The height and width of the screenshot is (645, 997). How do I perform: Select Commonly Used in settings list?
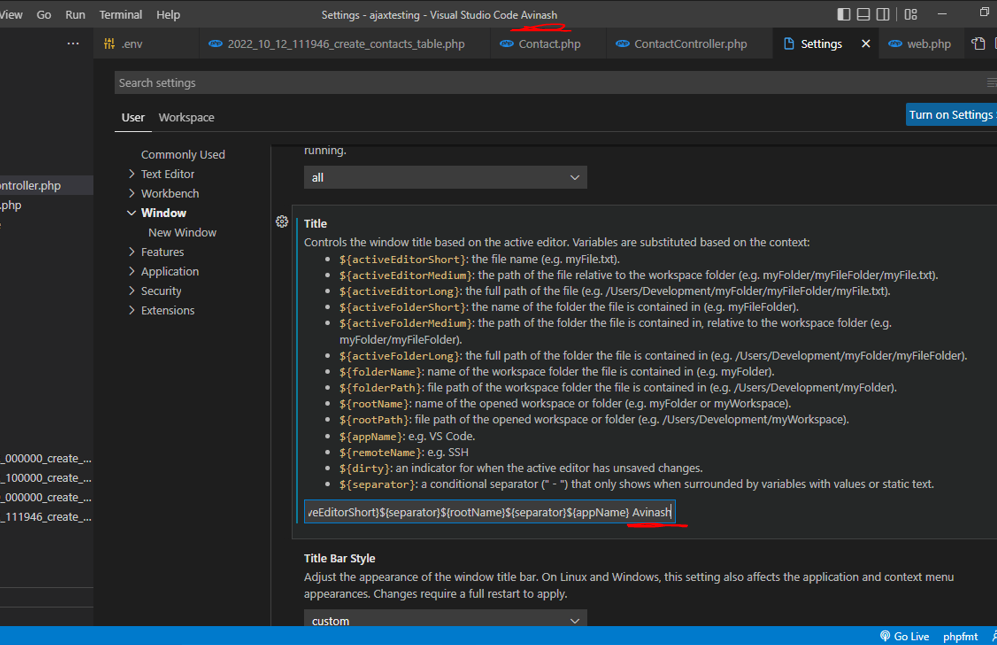coord(183,155)
